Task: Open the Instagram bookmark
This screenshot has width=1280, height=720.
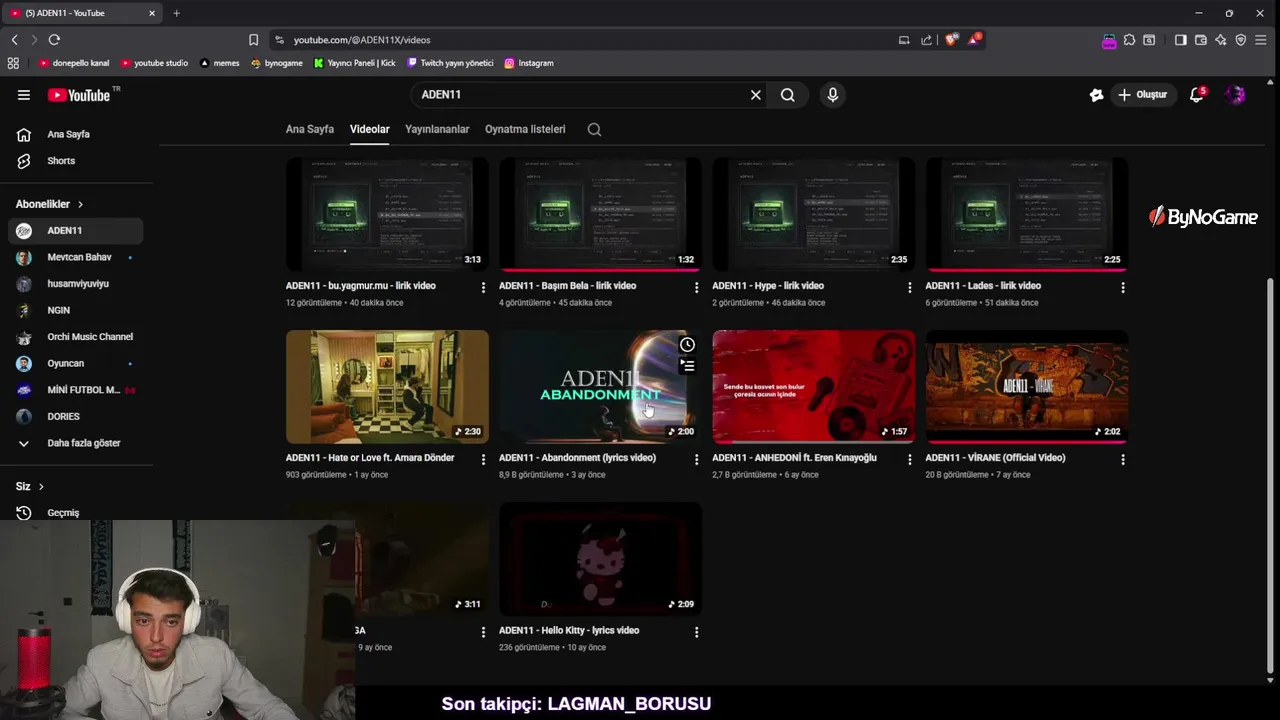Action: point(529,63)
